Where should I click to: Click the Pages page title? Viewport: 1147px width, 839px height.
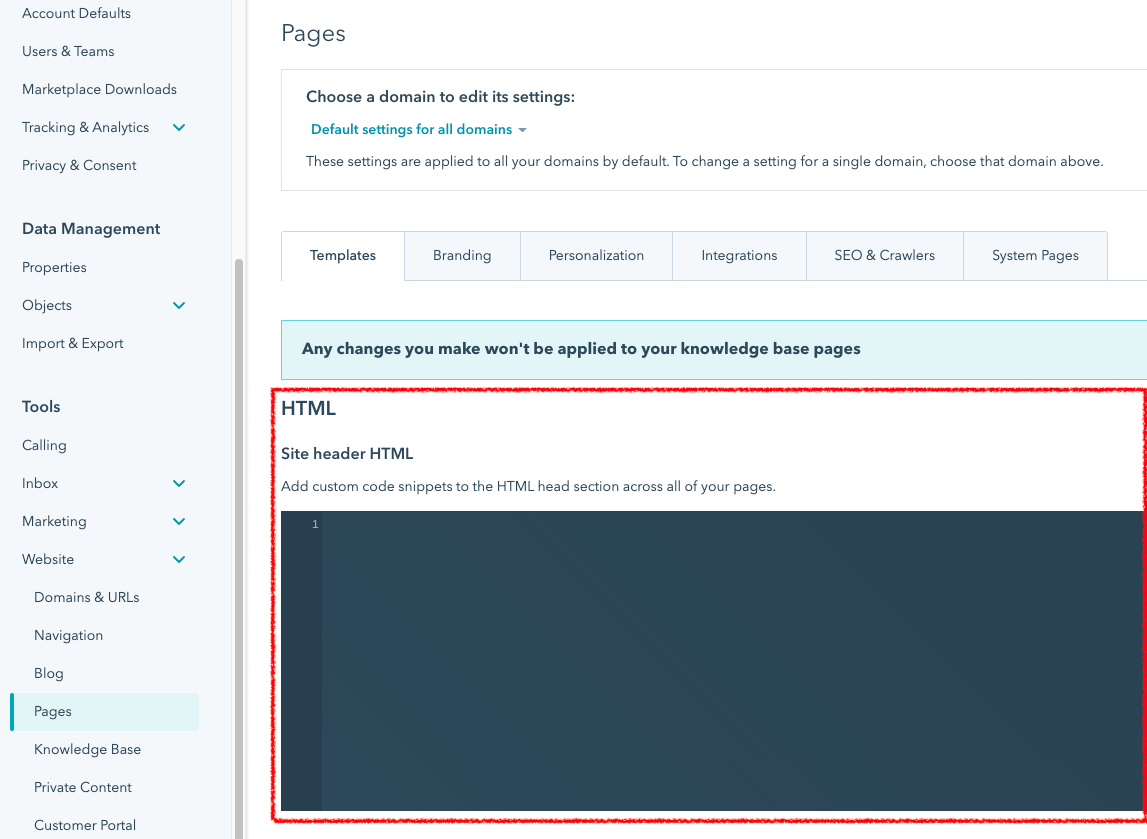pyautogui.click(x=313, y=34)
